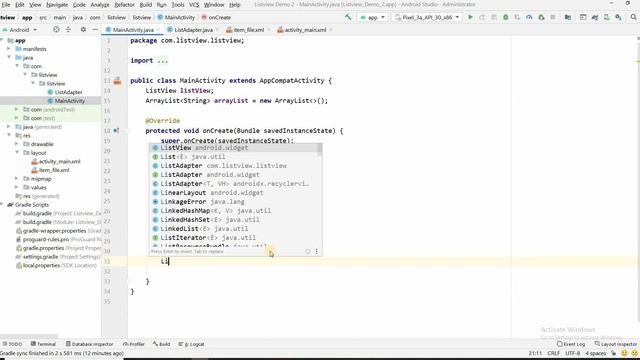Open the SDK Manager icon
Viewport: 640px width, 360px height.
point(619,17)
